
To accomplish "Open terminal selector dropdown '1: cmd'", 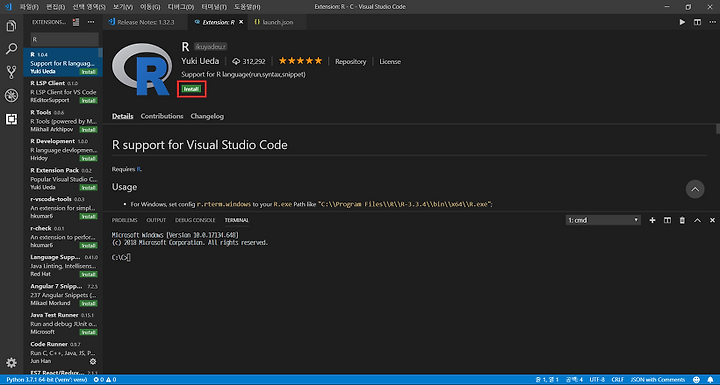I will [603, 220].
